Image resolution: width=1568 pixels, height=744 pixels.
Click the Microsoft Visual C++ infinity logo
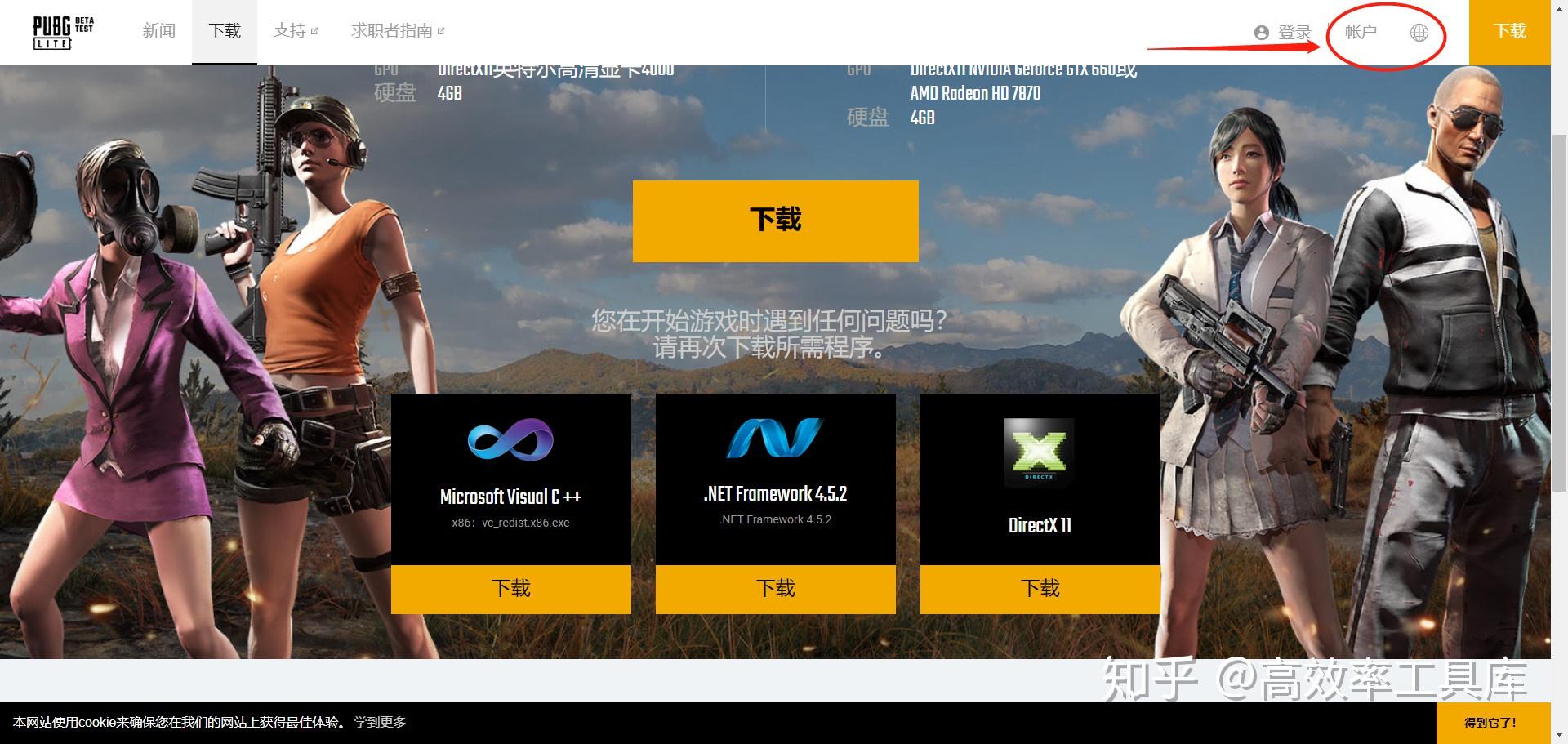click(x=510, y=441)
